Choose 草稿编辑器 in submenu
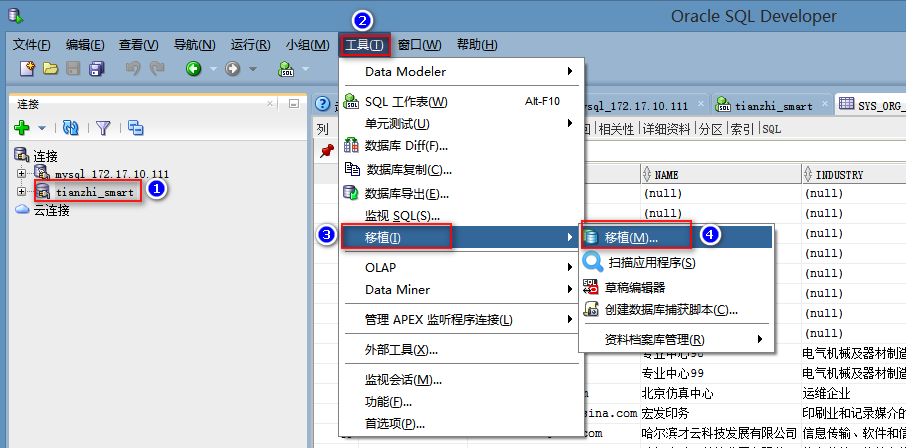 [677, 287]
